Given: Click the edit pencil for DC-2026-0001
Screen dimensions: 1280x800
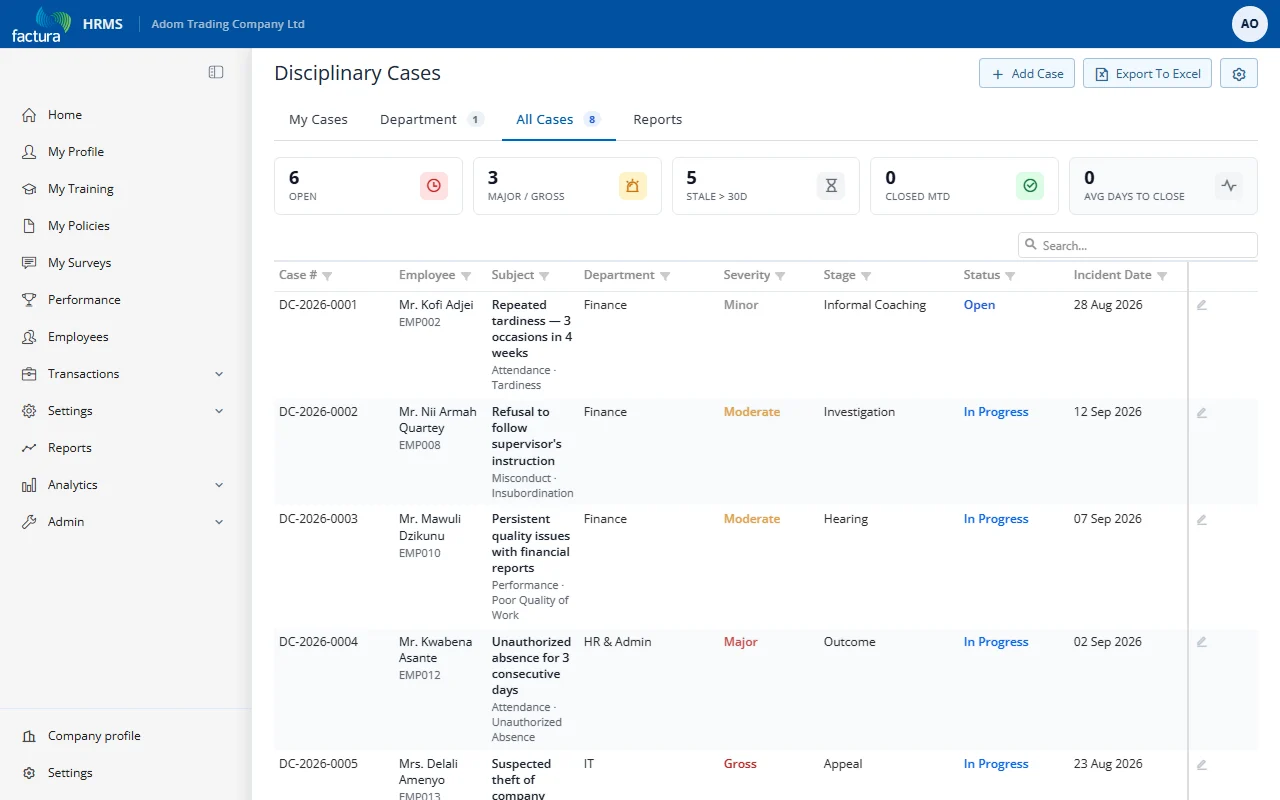Looking at the screenshot, I should (x=1202, y=305).
